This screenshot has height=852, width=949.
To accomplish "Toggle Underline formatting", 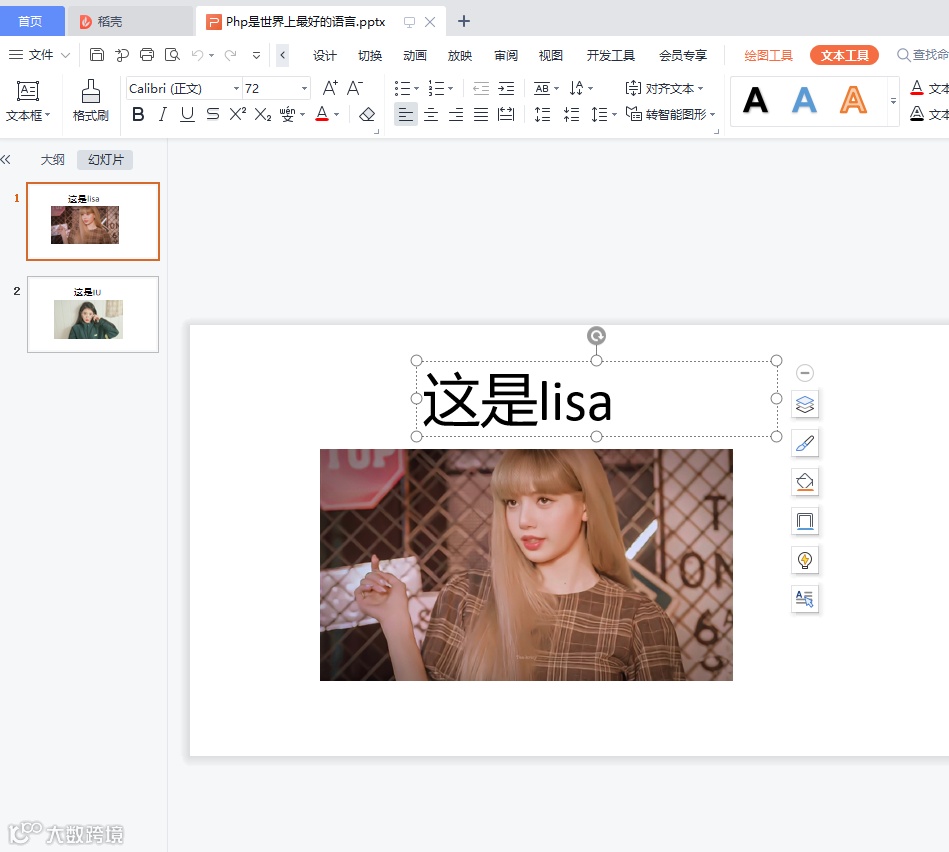I will point(188,114).
